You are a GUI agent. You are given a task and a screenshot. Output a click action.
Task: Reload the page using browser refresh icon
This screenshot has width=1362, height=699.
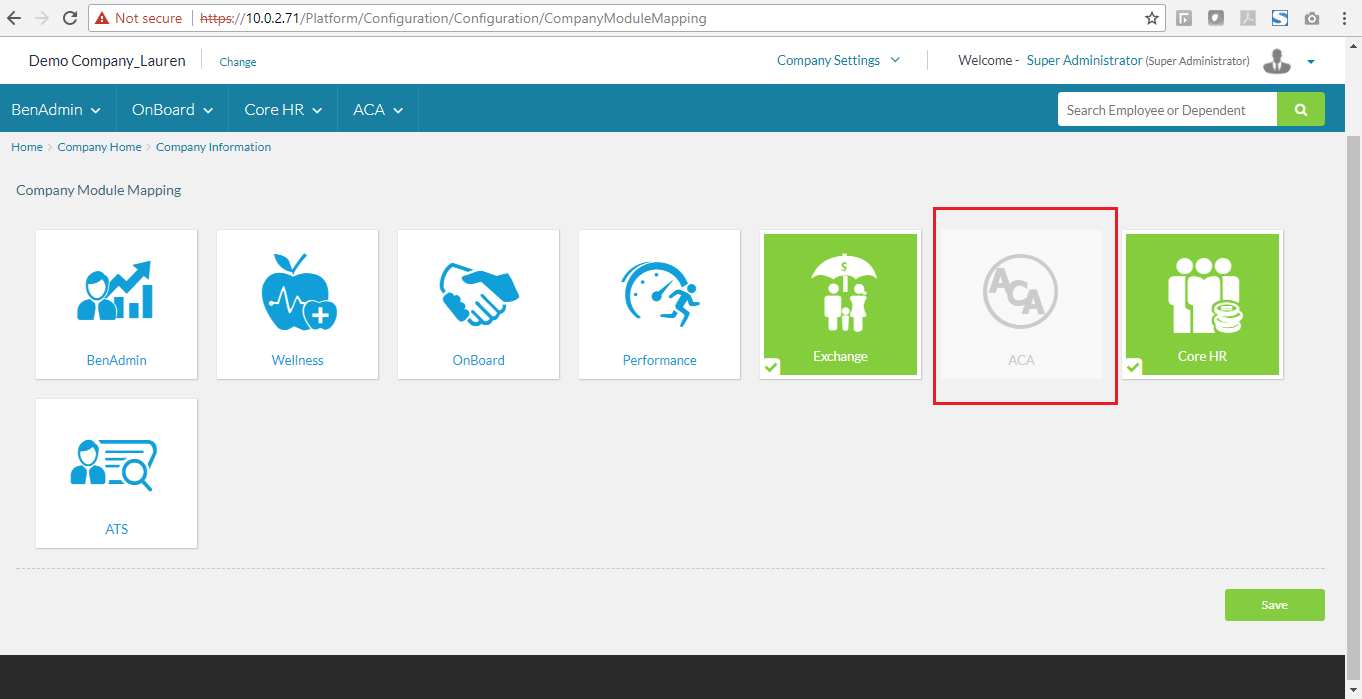(x=70, y=18)
